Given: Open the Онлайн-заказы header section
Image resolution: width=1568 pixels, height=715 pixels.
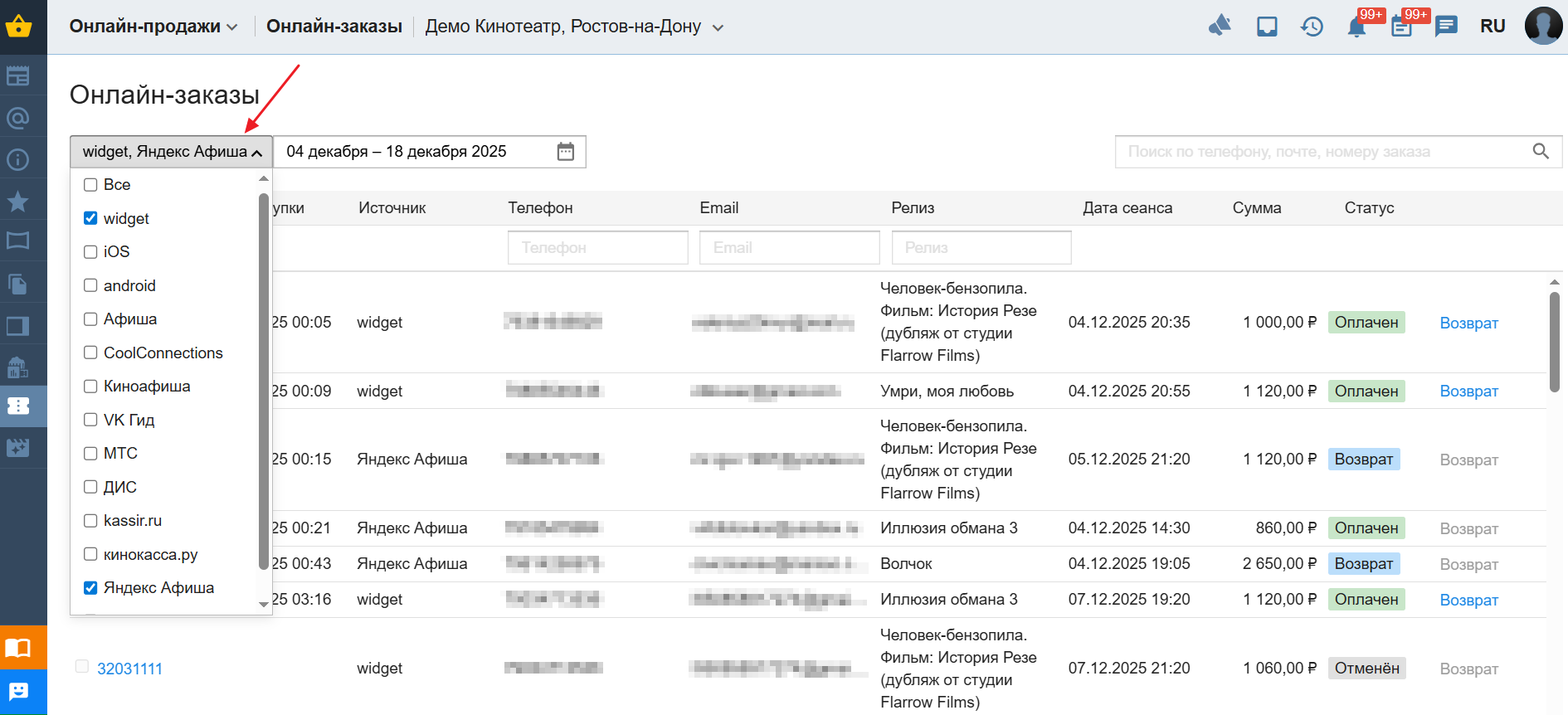Looking at the screenshot, I should pos(334,27).
